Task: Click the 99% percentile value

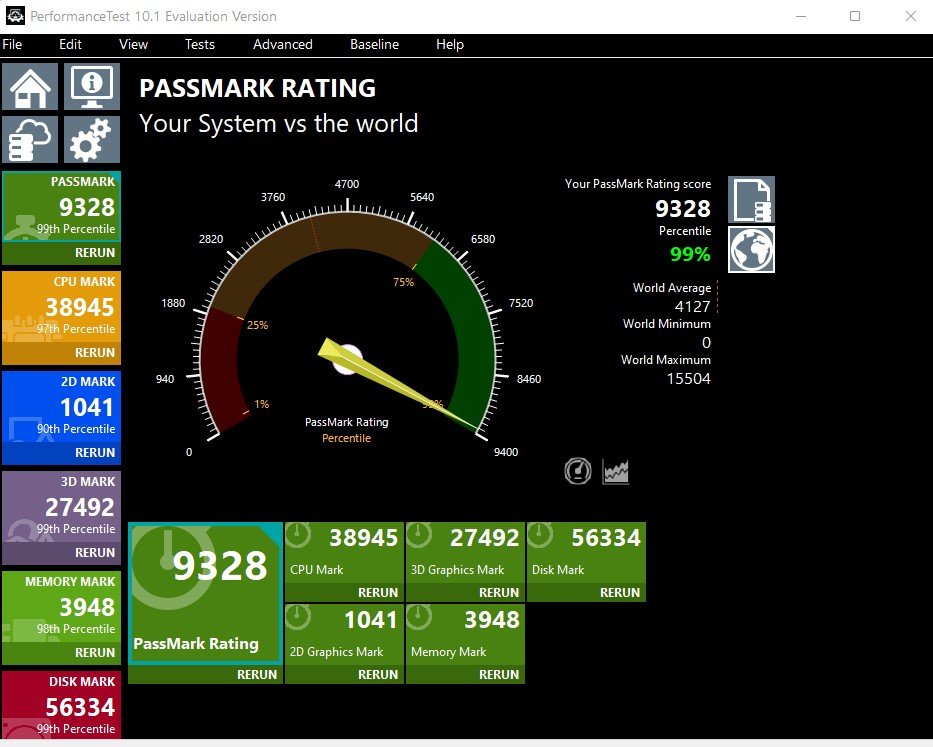Action: [690, 254]
